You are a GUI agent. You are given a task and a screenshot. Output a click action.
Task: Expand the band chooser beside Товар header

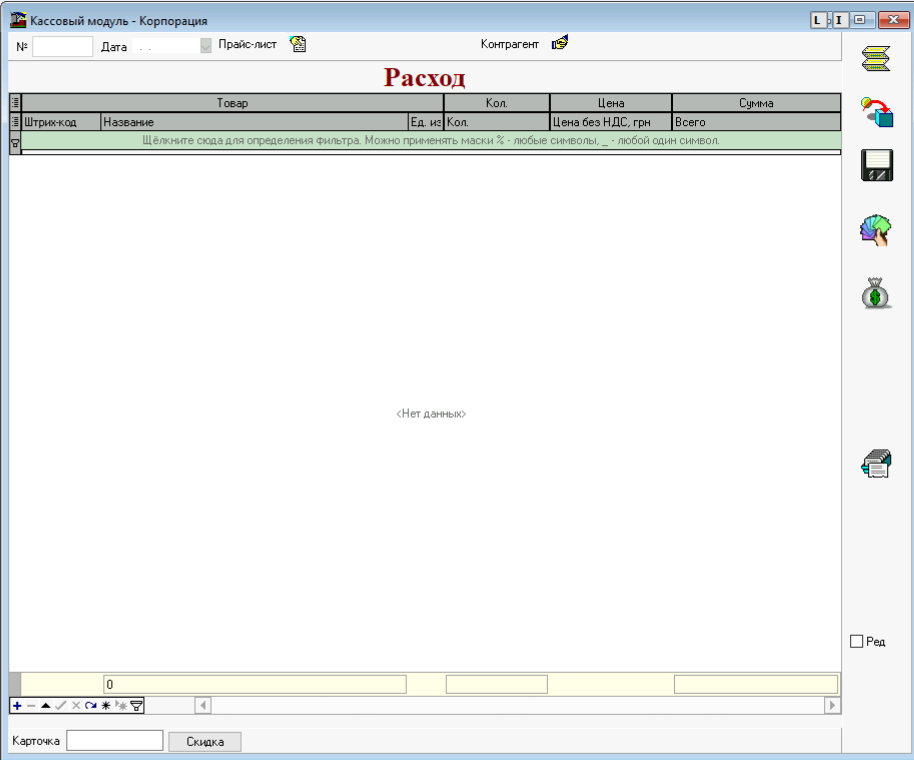[x=15, y=102]
